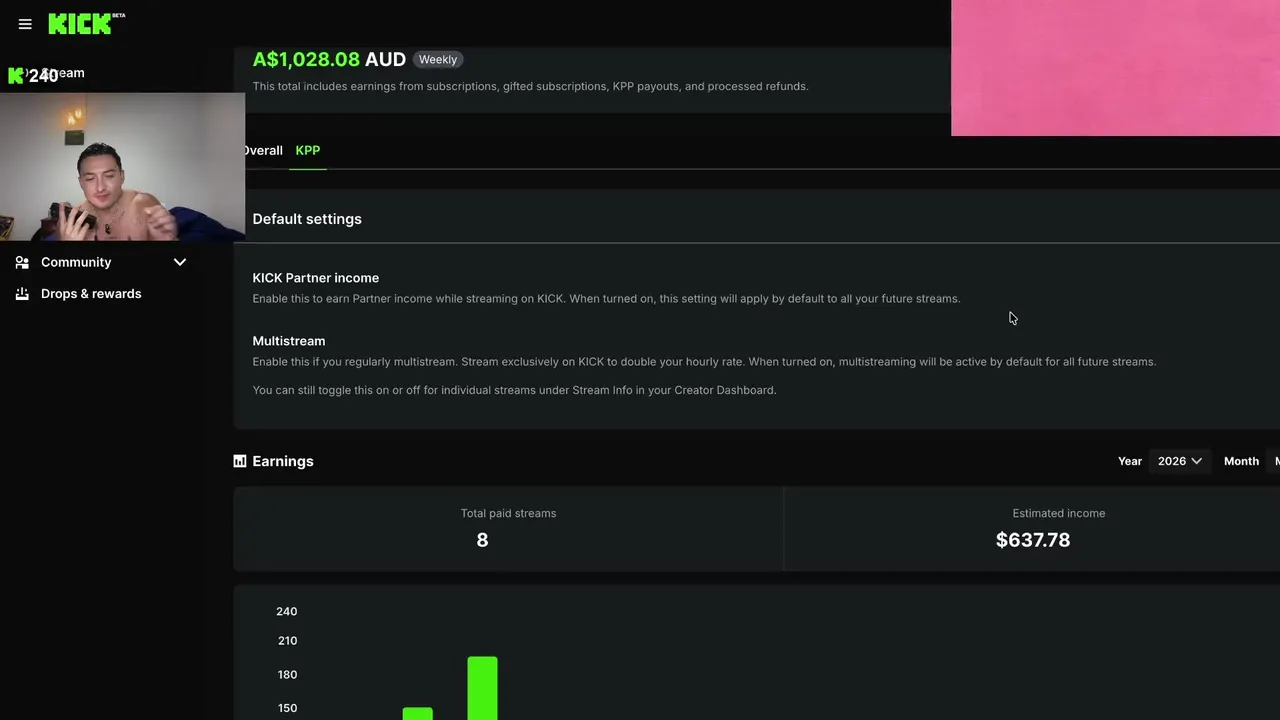Expand the Community section chevron

click(x=180, y=262)
